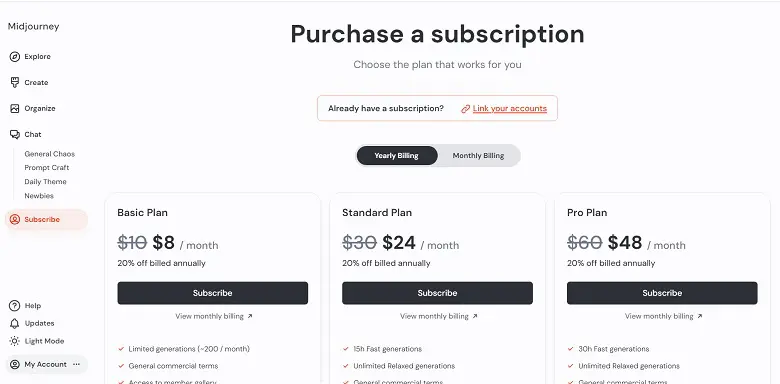Open the General Chaos chat room

(x=50, y=154)
